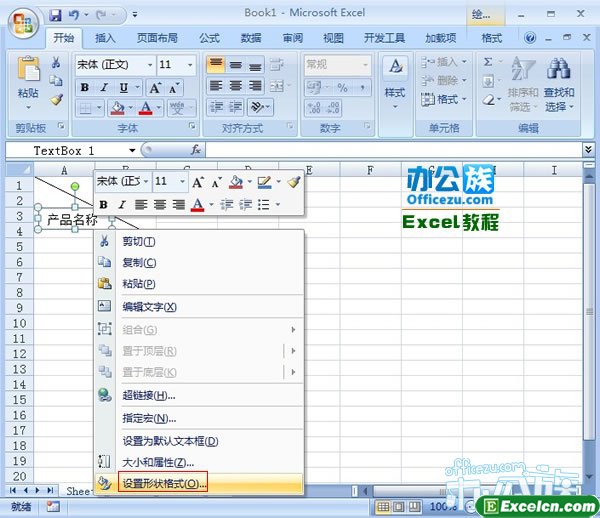This screenshot has height=518, width=600.
Task: Open the Styles (样式) gallery button
Action: pyautogui.click(x=395, y=82)
